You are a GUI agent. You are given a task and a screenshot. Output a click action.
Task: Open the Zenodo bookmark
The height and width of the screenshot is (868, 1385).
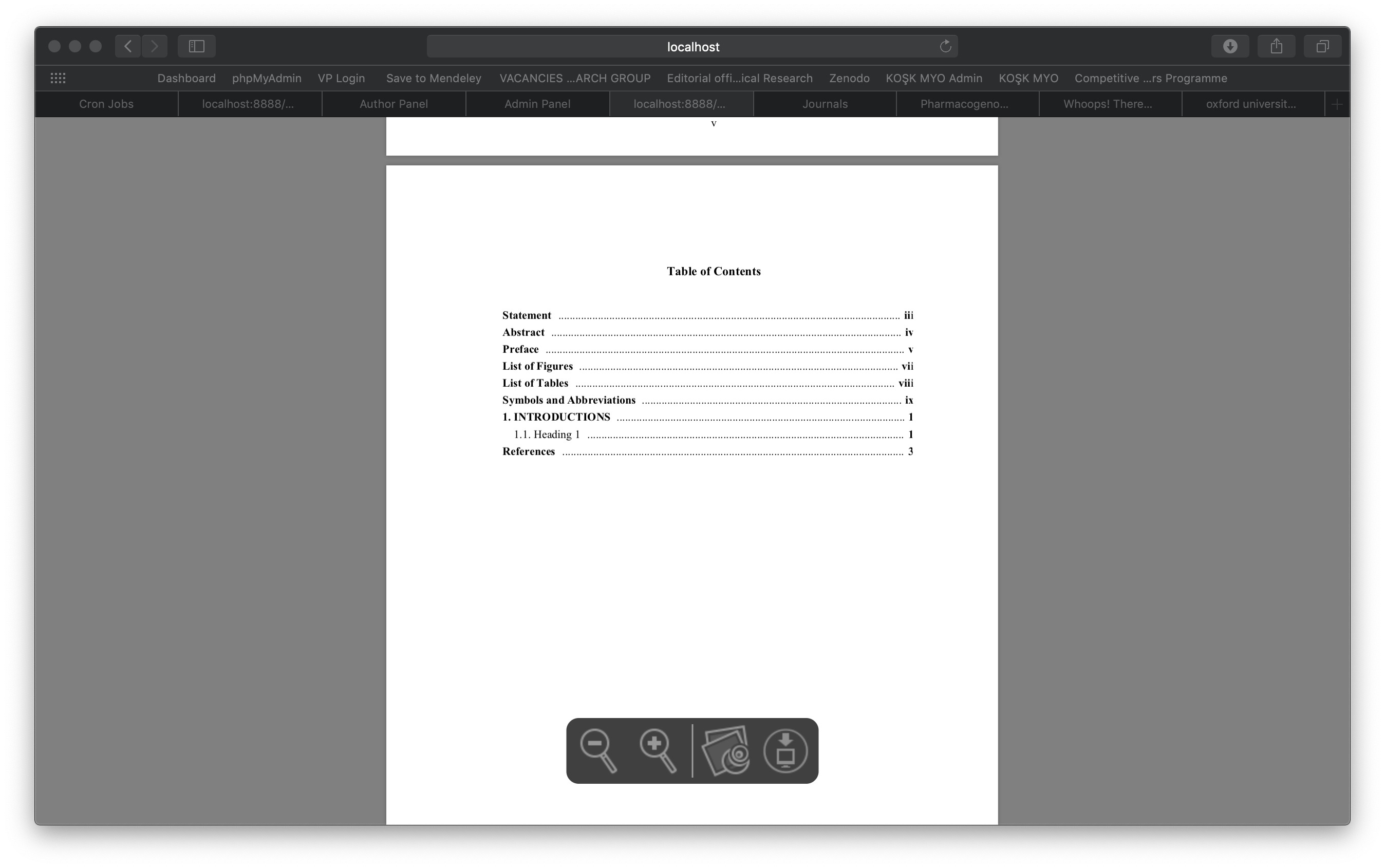[849, 78]
